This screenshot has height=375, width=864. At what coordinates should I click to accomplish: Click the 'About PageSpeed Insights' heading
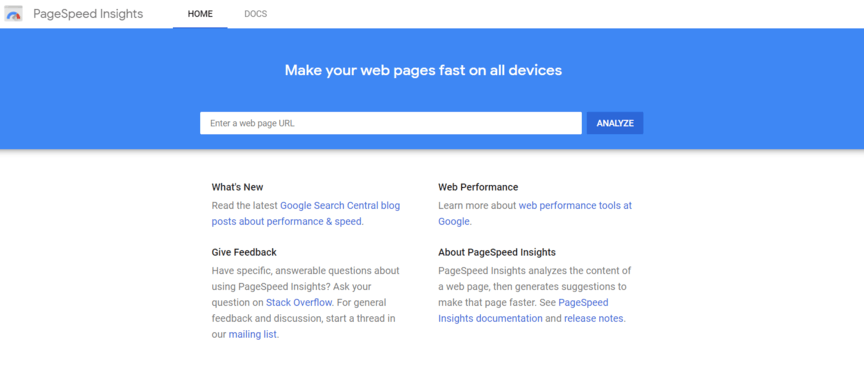point(497,252)
